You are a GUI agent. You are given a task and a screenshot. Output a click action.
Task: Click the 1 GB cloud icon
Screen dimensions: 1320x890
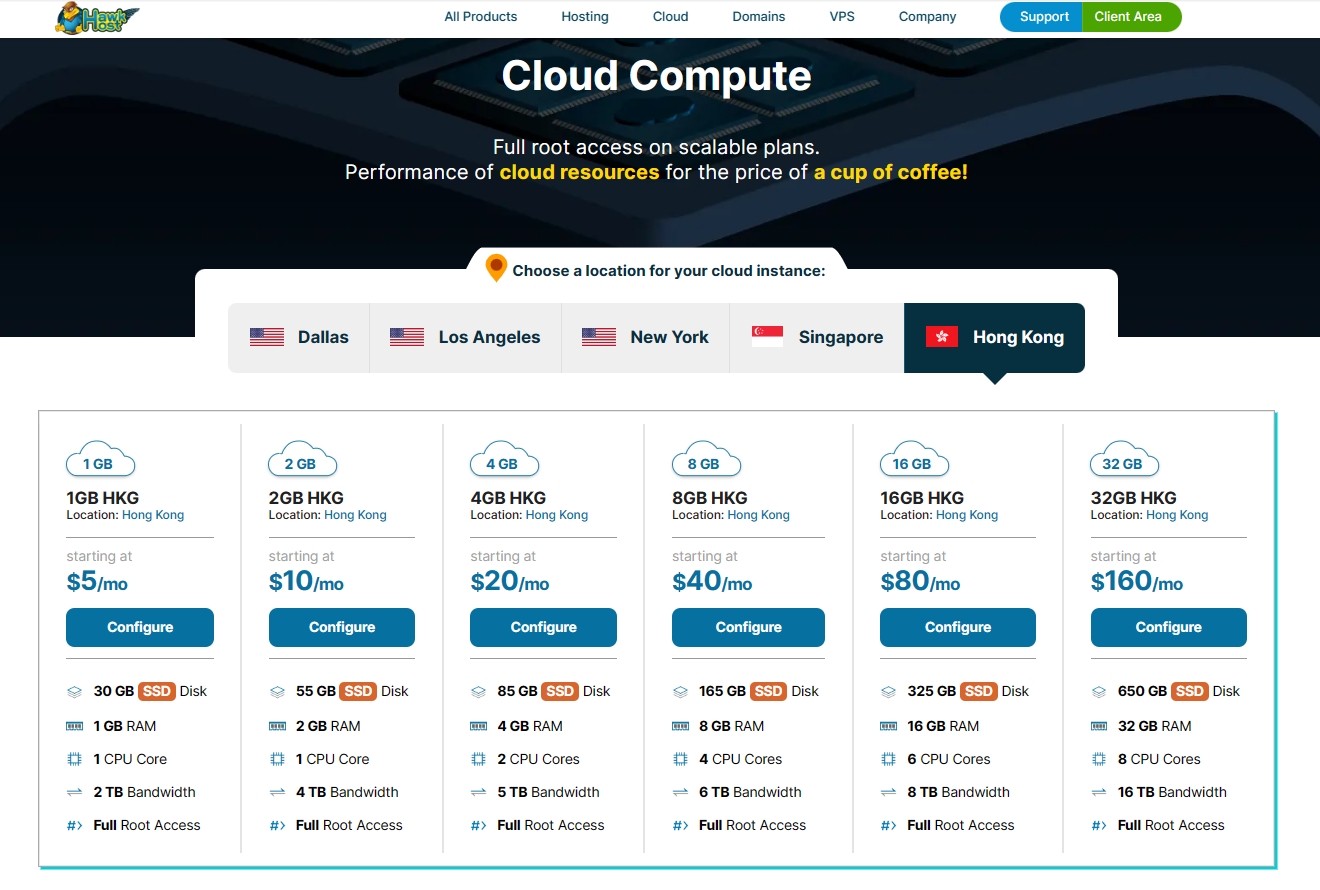coord(100,461)
